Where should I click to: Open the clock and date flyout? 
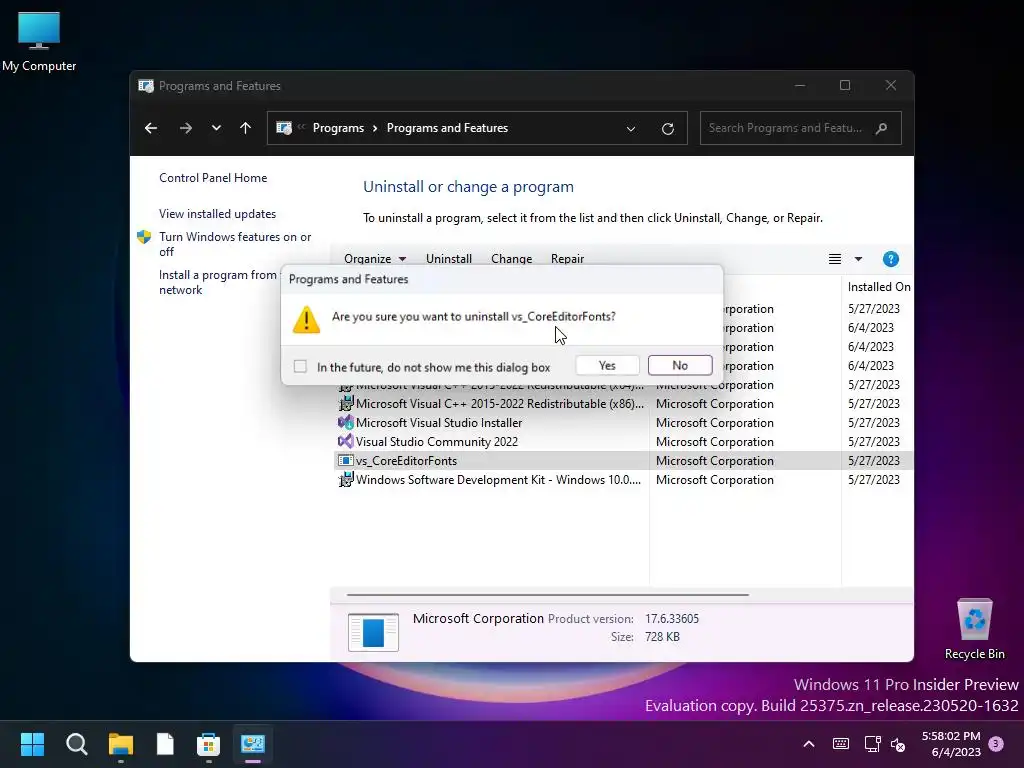tap(951, 744)
